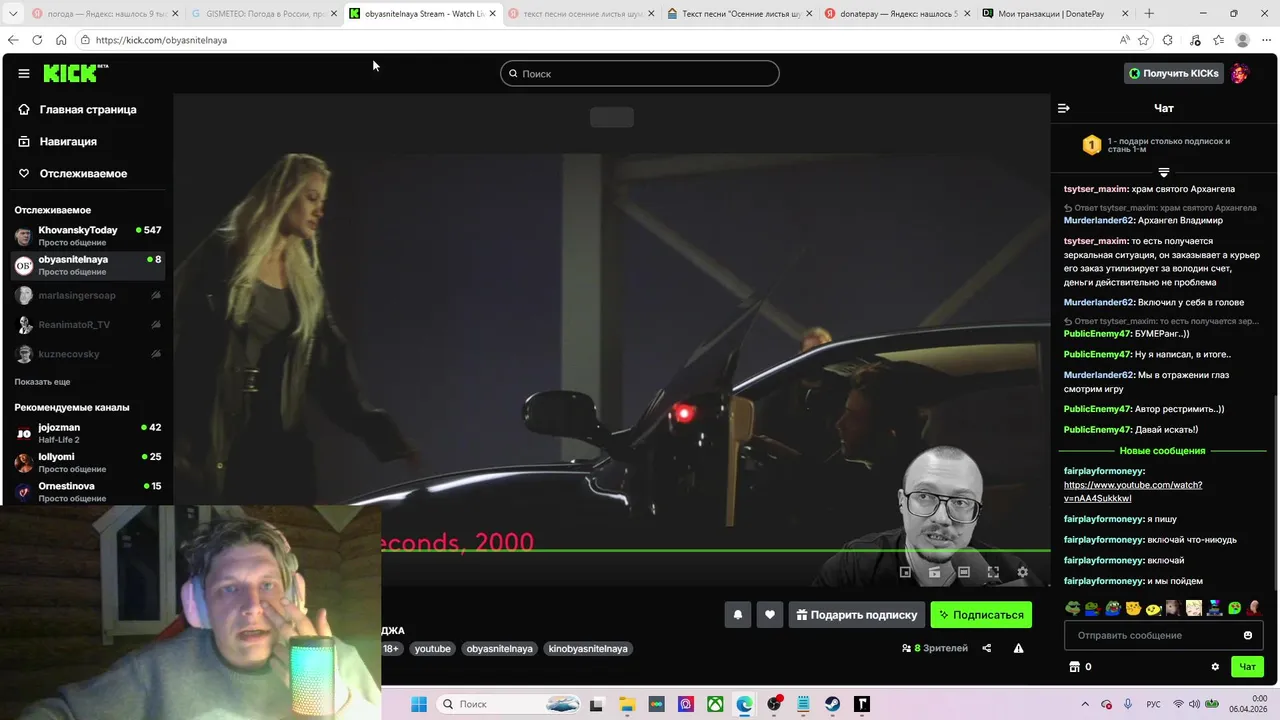Open the channel shop icon

pyautogui.click(x=1075, y=667)
